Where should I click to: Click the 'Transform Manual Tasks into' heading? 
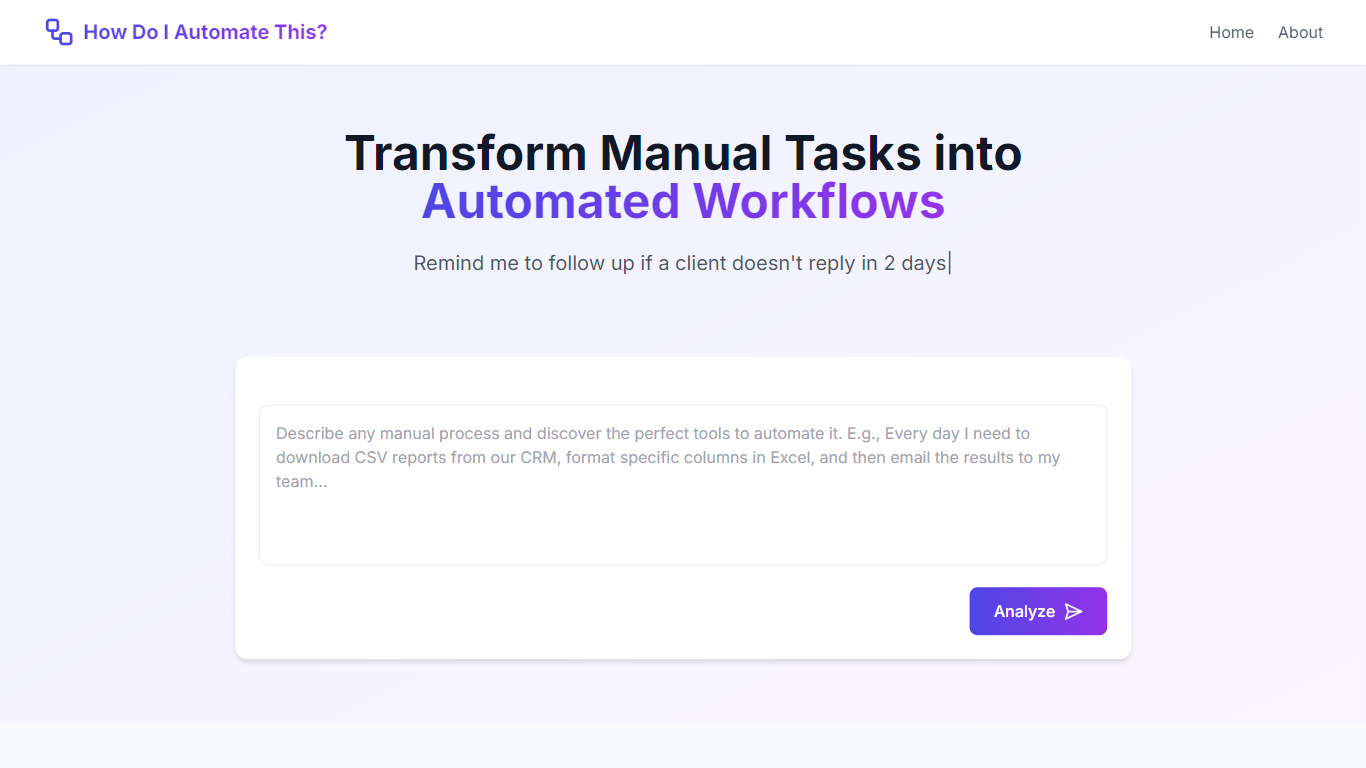683,153
